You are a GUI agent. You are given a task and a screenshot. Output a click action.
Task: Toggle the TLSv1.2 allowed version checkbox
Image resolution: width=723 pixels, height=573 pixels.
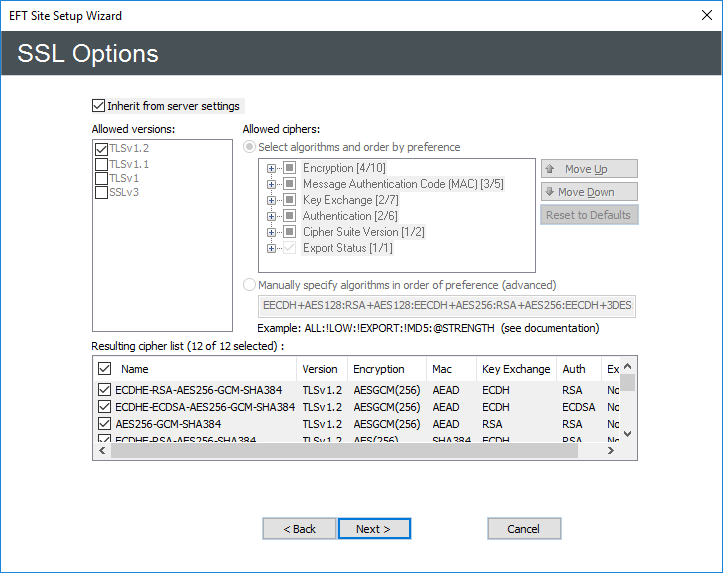[101, 149]
